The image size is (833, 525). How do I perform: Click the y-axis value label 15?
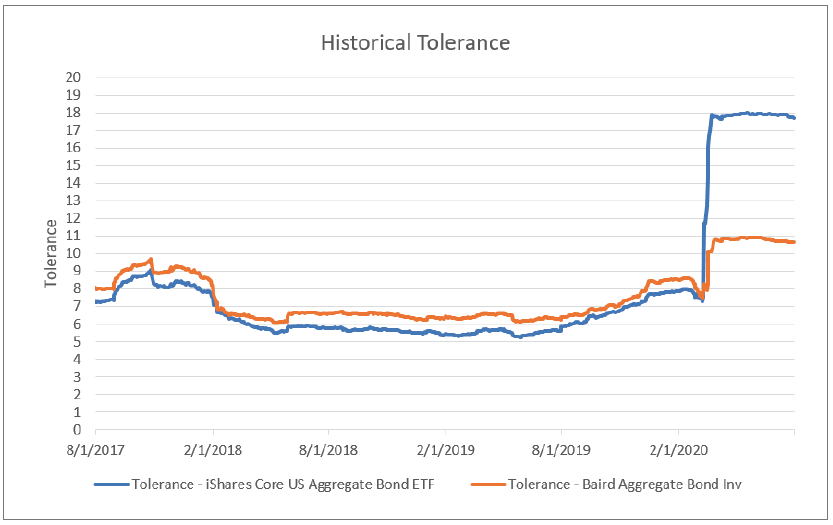pyautogui.click(x=73, y=165)
